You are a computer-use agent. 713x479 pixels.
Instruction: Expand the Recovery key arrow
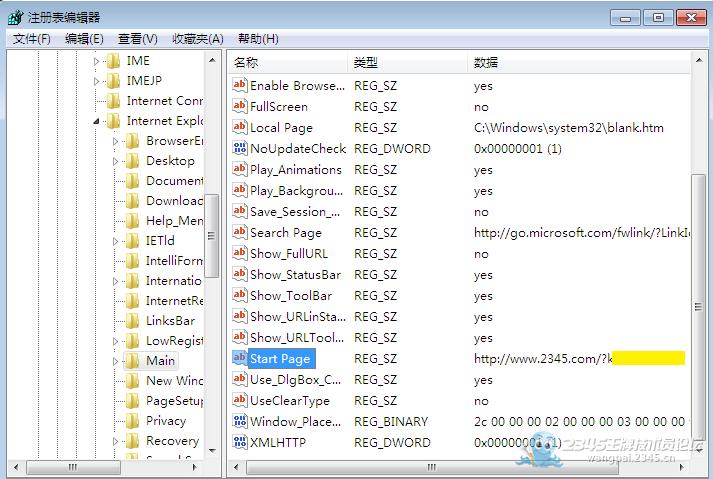(115, 441)
